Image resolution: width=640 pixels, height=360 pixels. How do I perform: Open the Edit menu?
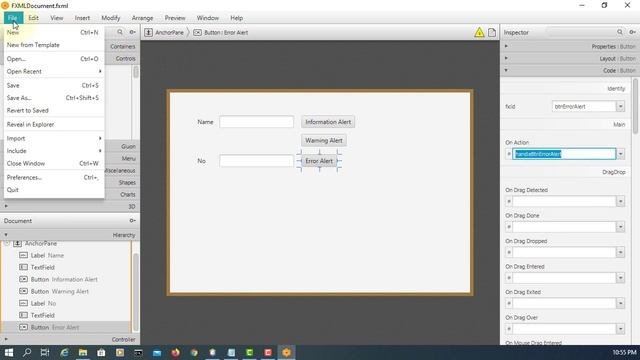[33, 18]
